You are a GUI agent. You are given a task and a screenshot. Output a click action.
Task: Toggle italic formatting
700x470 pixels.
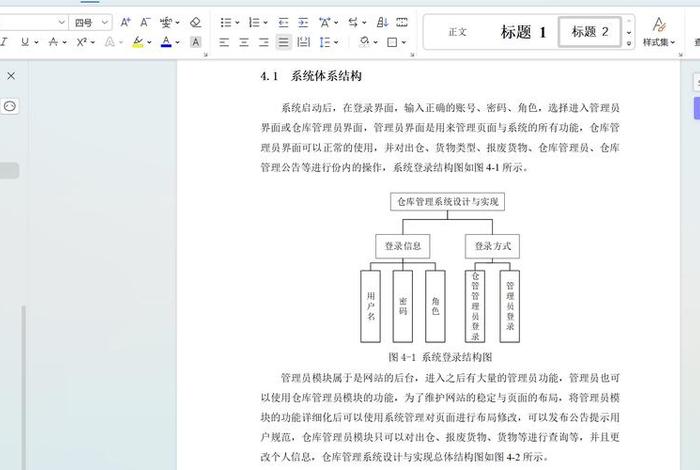click(x=4, y=42)
